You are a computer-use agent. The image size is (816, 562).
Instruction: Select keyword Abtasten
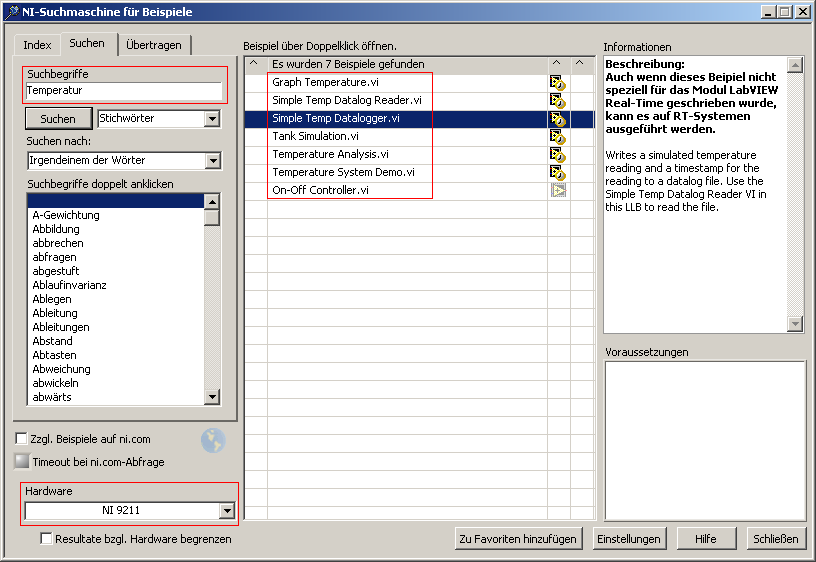coord(54,355)
